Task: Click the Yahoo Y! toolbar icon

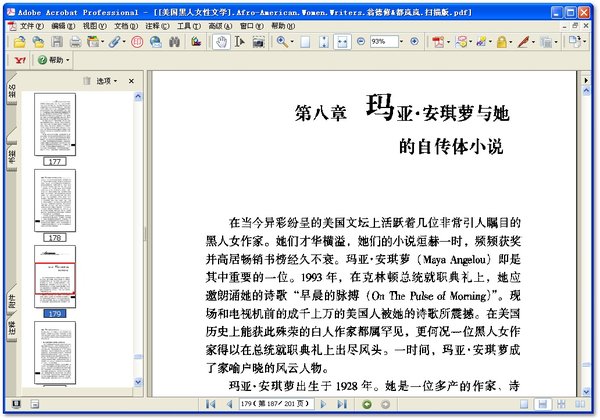Action: click(x=20, y=60)
